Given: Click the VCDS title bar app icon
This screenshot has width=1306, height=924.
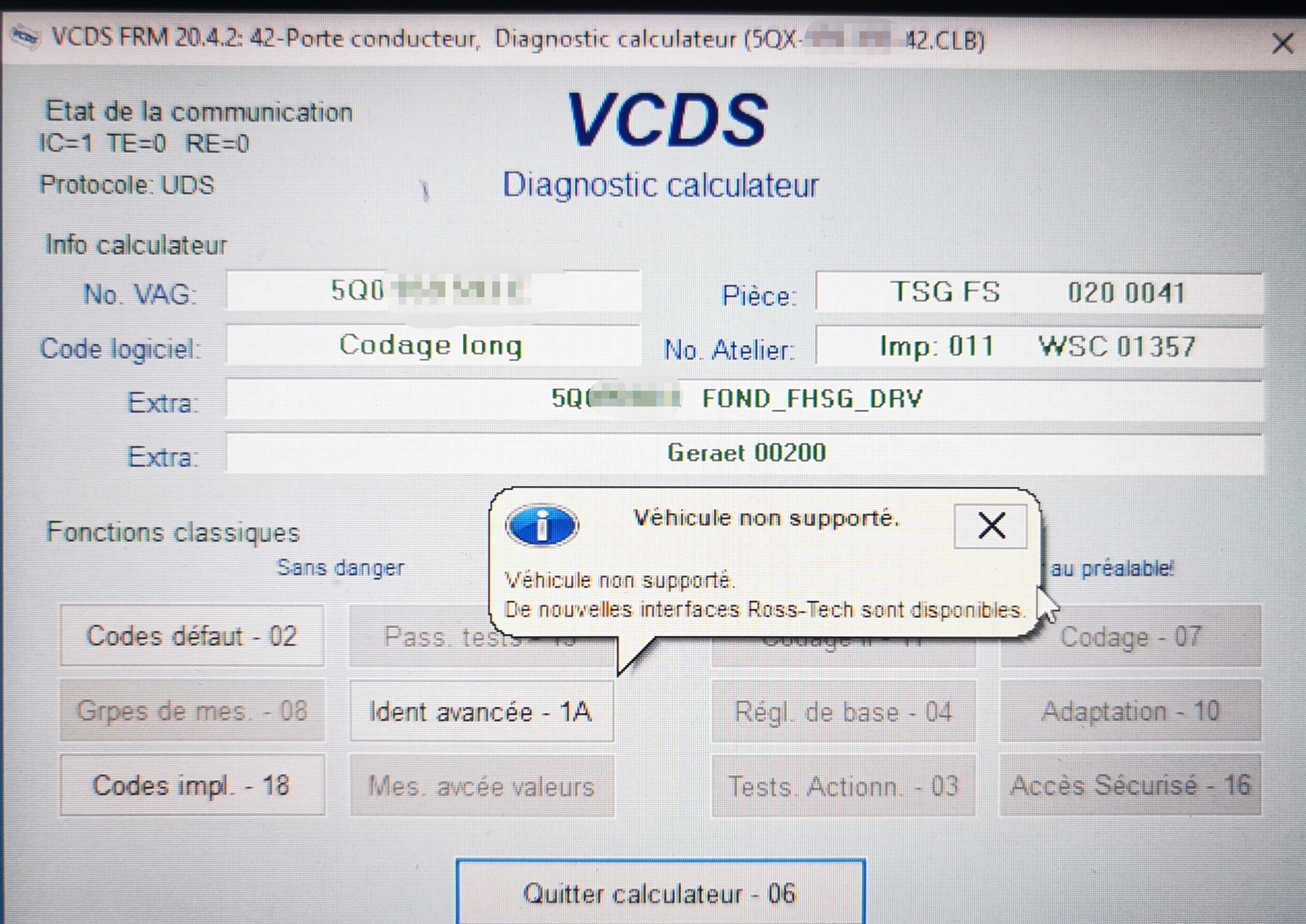Looking at the screenshot, I should (x=25, y=37).
